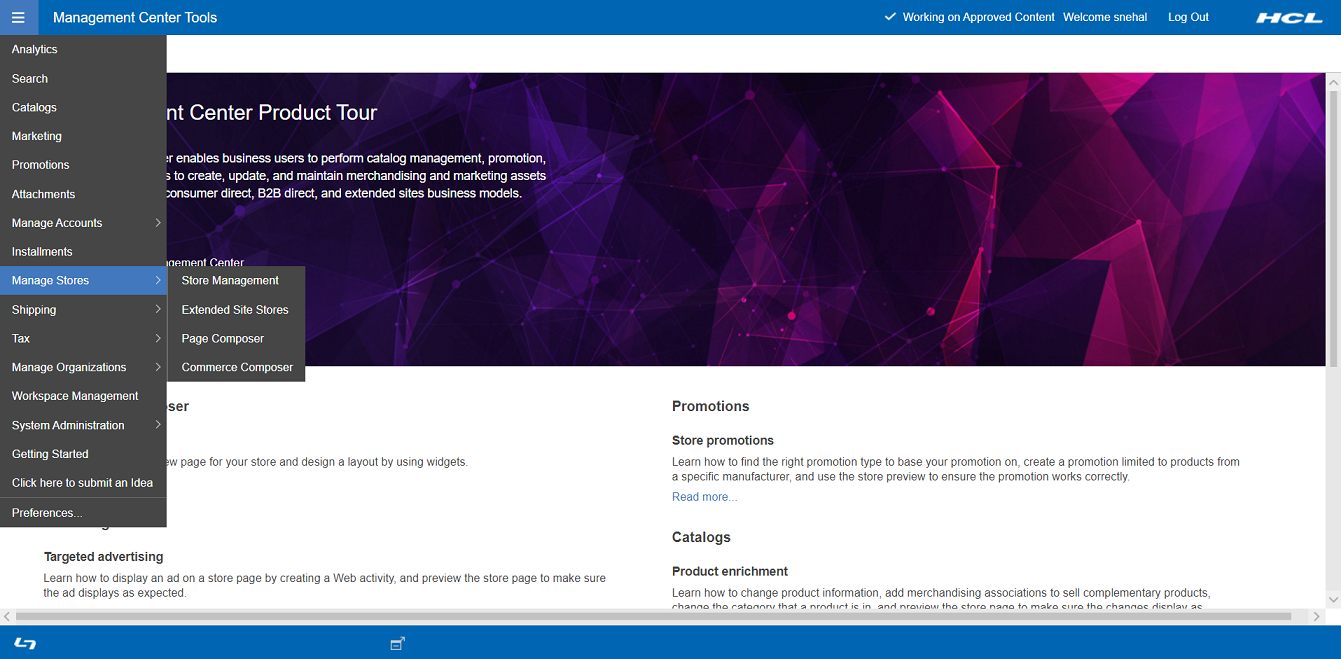Click Read more under Store promotions
The height and width of the screenshot is (659, 1341).
tap(704, 496)
